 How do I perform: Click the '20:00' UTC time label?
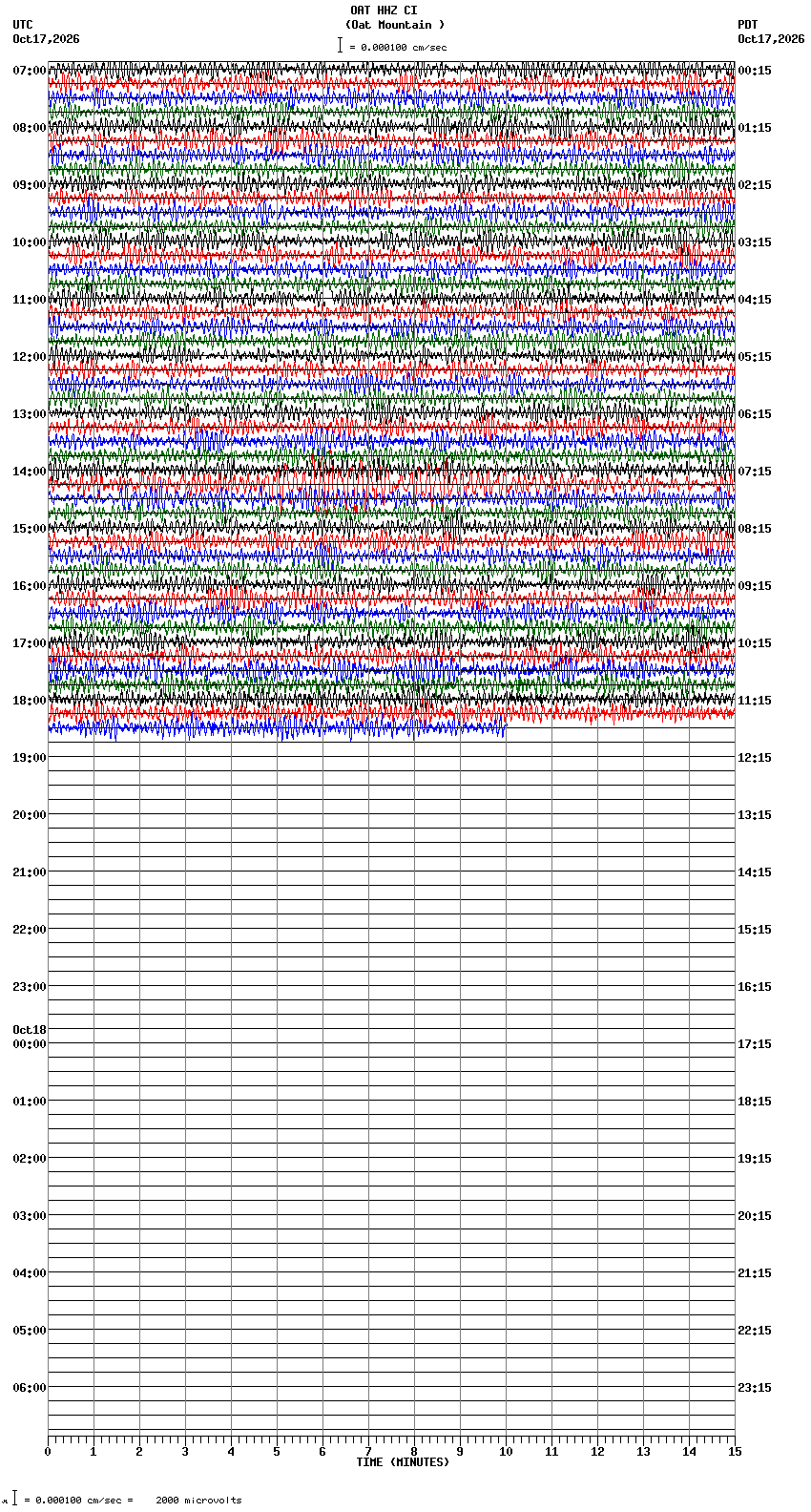[30, 815]
